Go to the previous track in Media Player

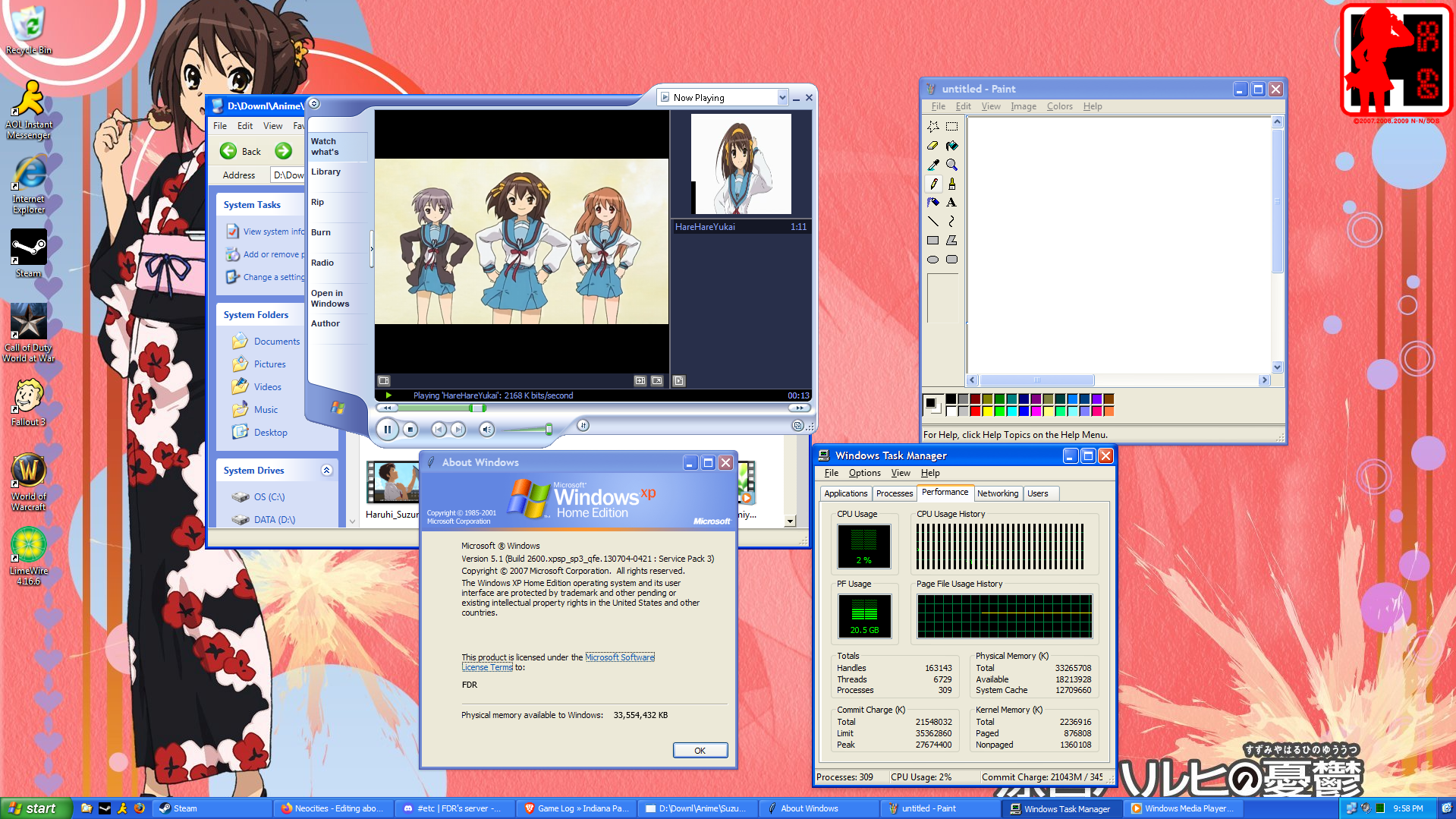point(439,430)
